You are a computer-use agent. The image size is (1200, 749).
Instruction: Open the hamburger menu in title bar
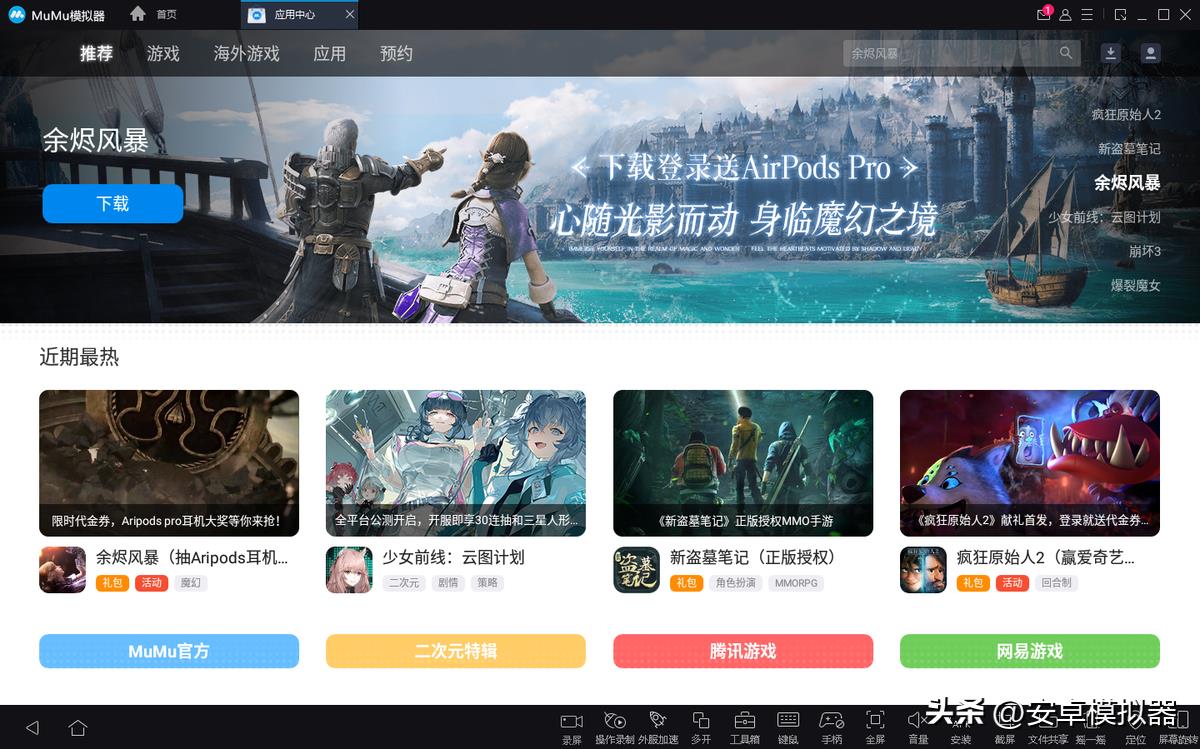pyautogui.click(x=1088, y=15)
